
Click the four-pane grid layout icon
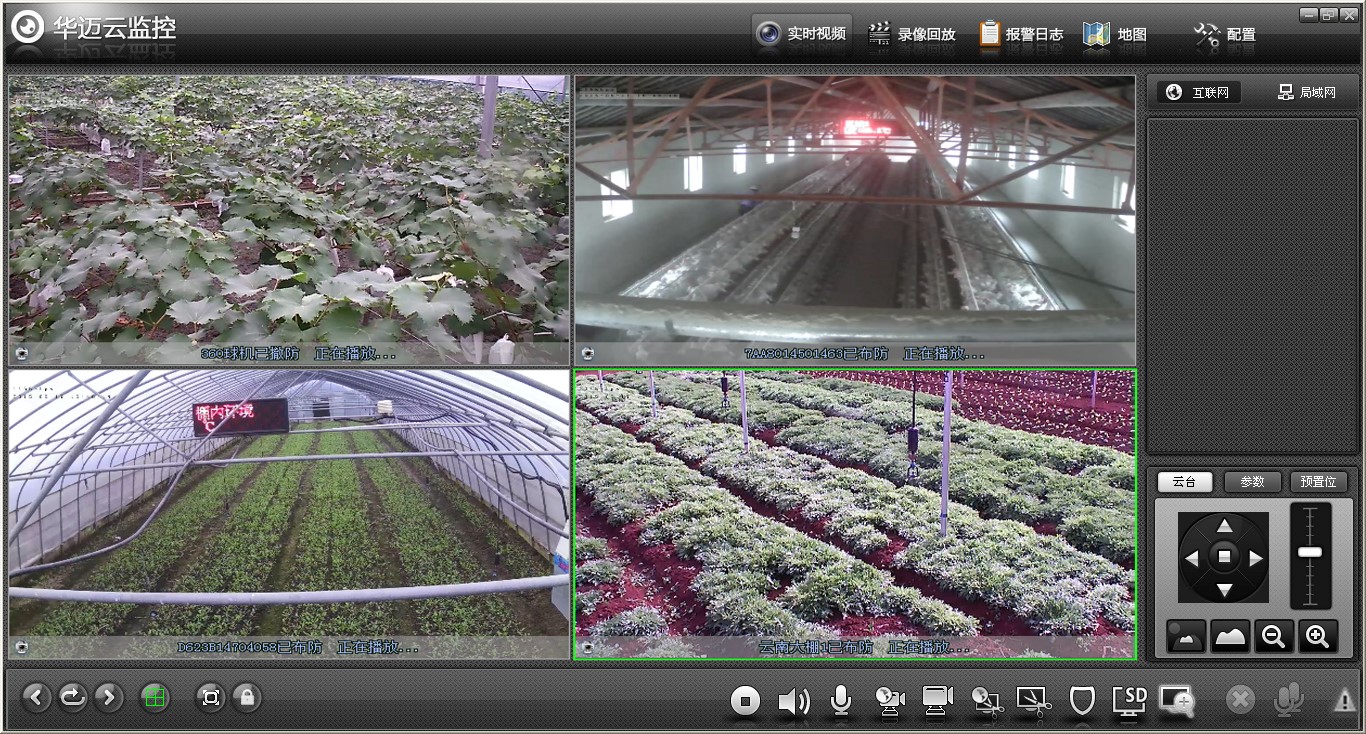point(154,697)
